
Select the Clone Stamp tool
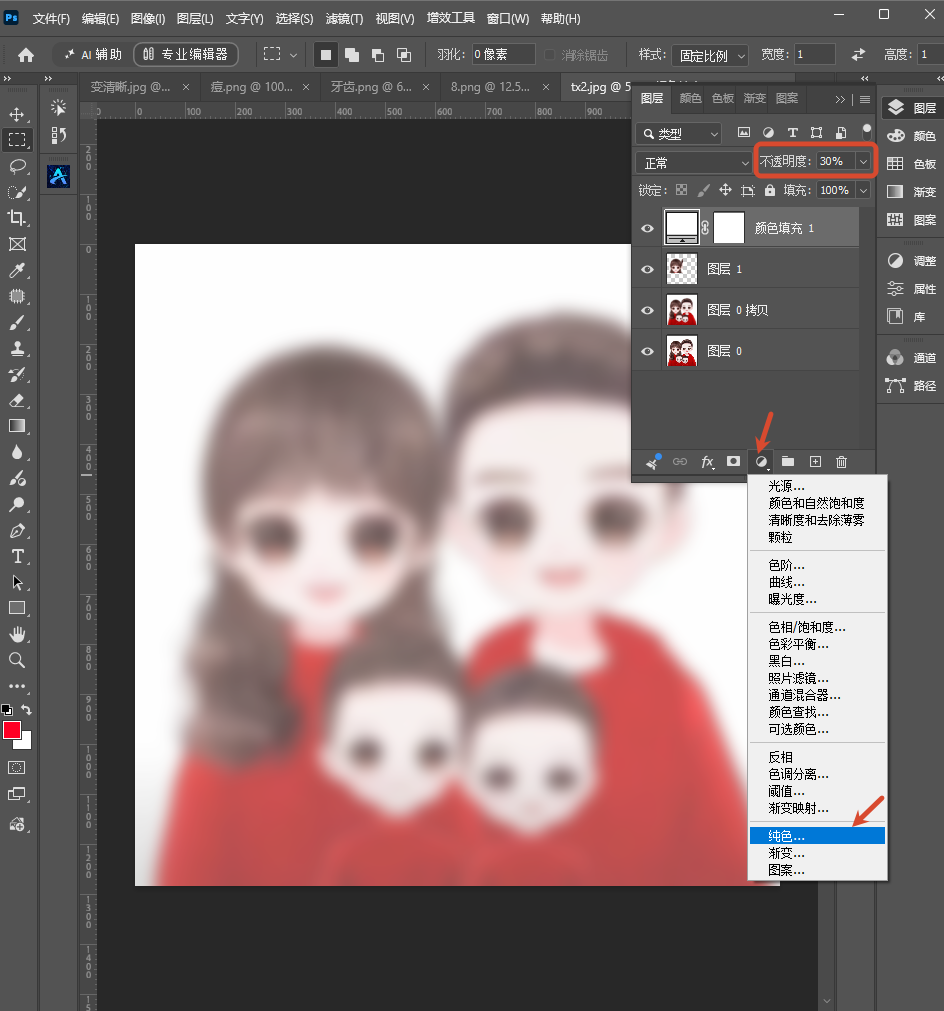pyautogui.click(x=17, y=348)
